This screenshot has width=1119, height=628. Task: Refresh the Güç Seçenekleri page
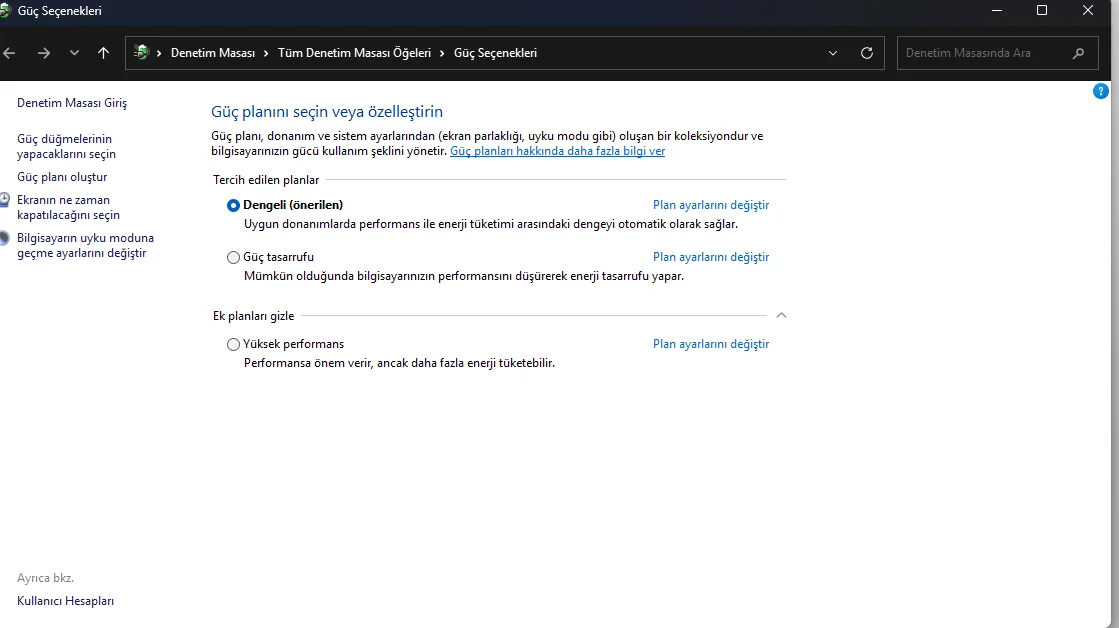point(866,53)
